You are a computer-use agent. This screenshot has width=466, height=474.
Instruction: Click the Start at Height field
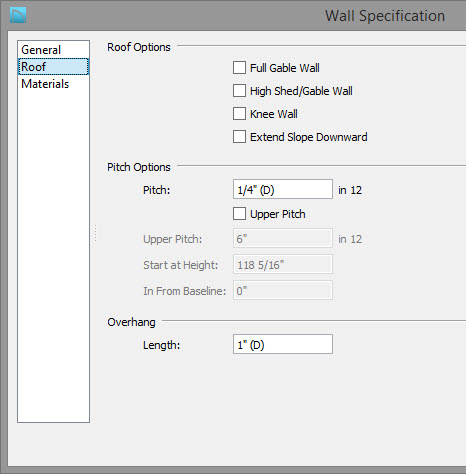click(283, 264)
